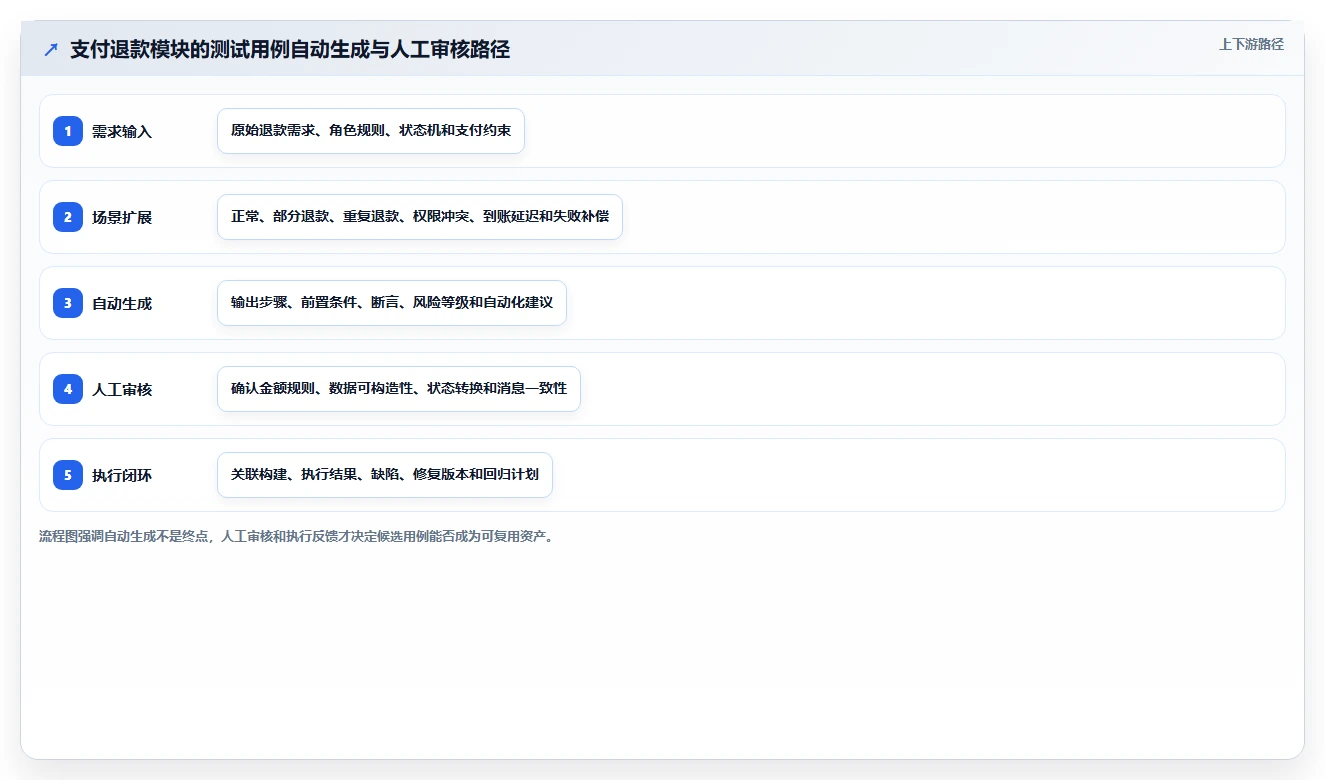The width and height of the screenshot is (1325, 780).
Task: Select step number 2 badge
Action: pos(68,217)
